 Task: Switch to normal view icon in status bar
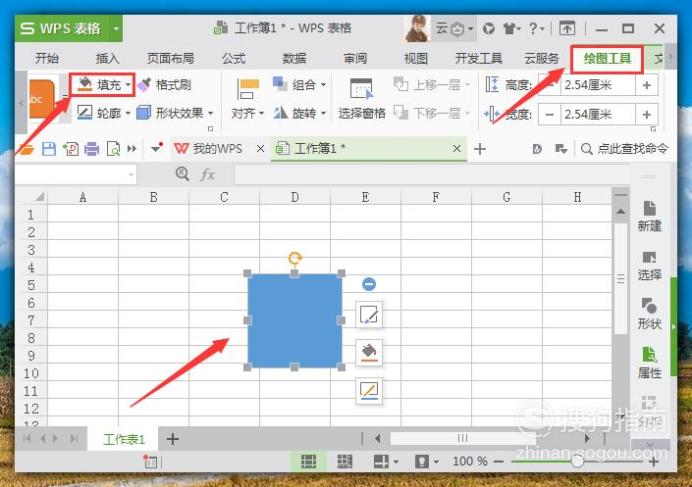[308, 461]
